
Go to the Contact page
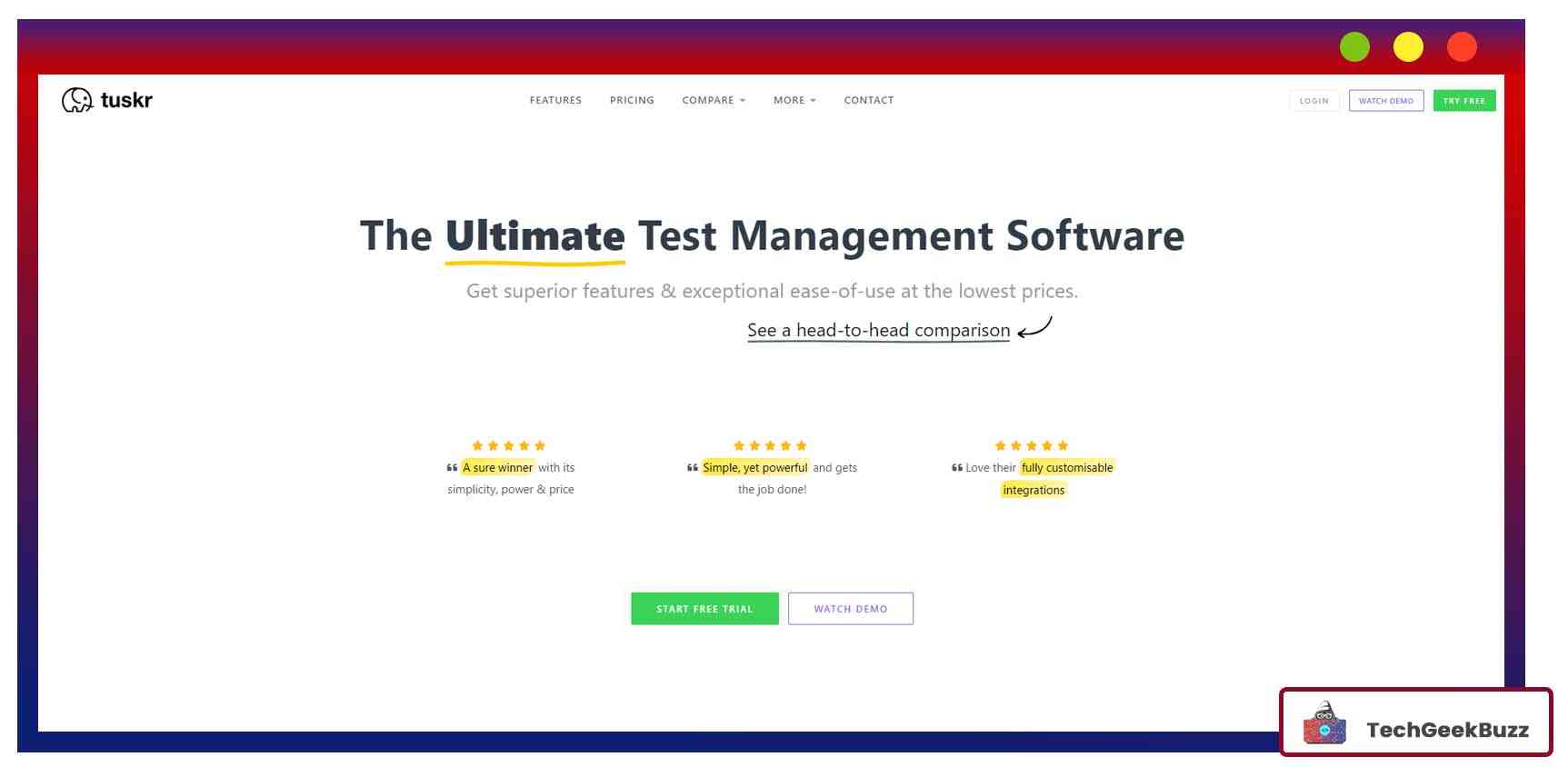(869, 100)
